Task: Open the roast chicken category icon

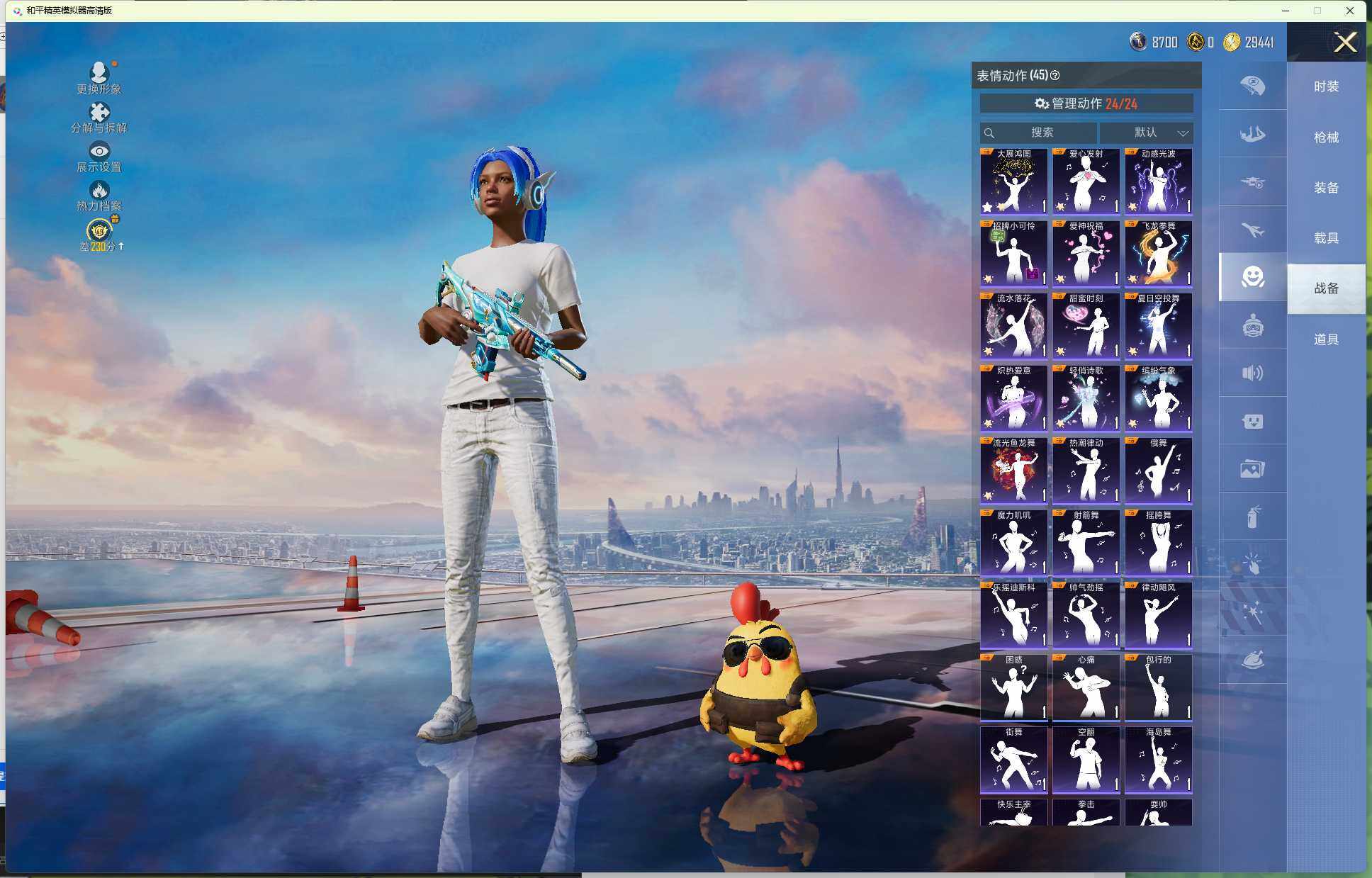Action: point(1252,660)
